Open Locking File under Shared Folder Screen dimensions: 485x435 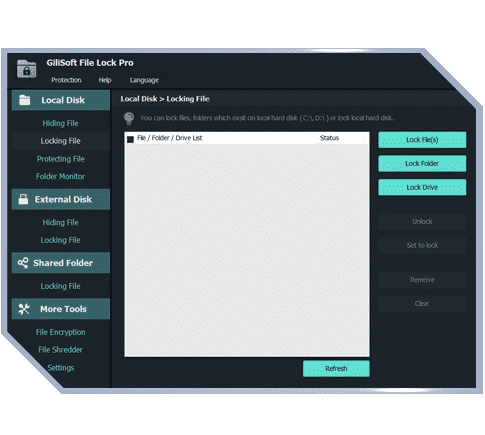tap(60, 286)
